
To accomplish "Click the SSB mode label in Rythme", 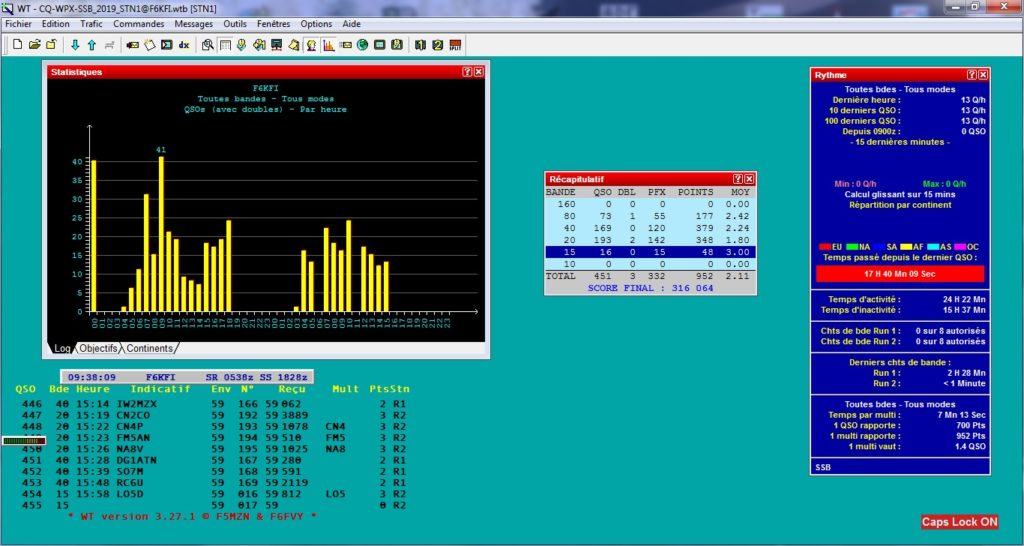I will pyautogui.click(x=823, y=467).
